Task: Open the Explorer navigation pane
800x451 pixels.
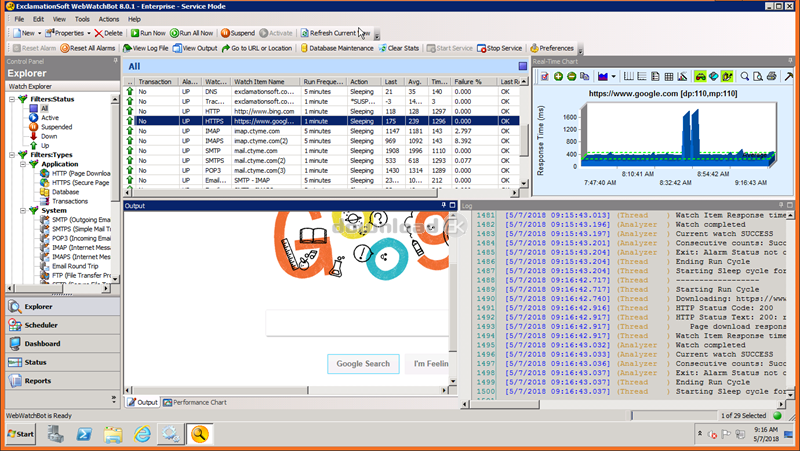Action: pos(63,307)
